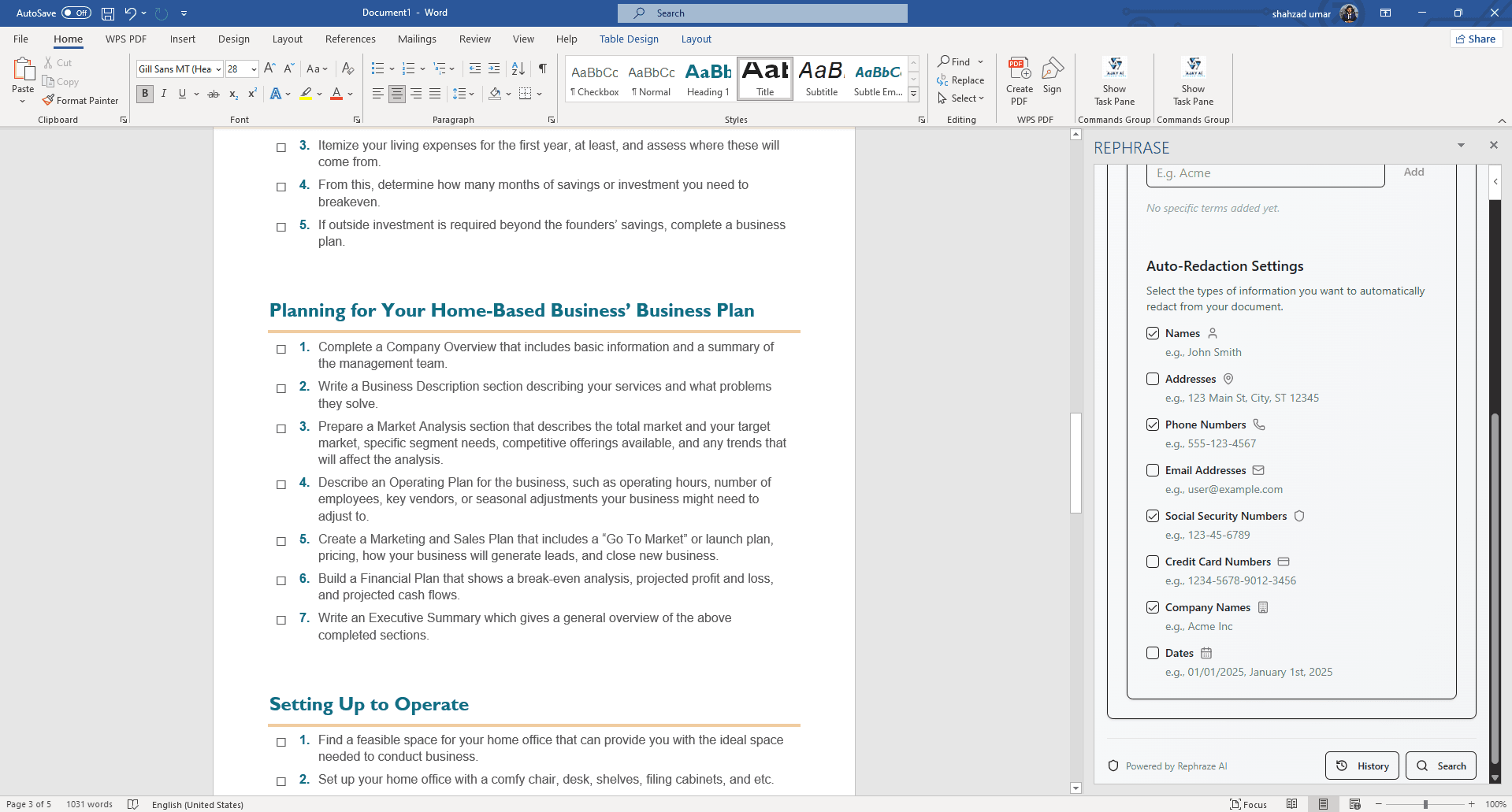This screenshot has height=812, width=1512.
Task: Click the Save icon in title bar
Action: click(108, 13)
